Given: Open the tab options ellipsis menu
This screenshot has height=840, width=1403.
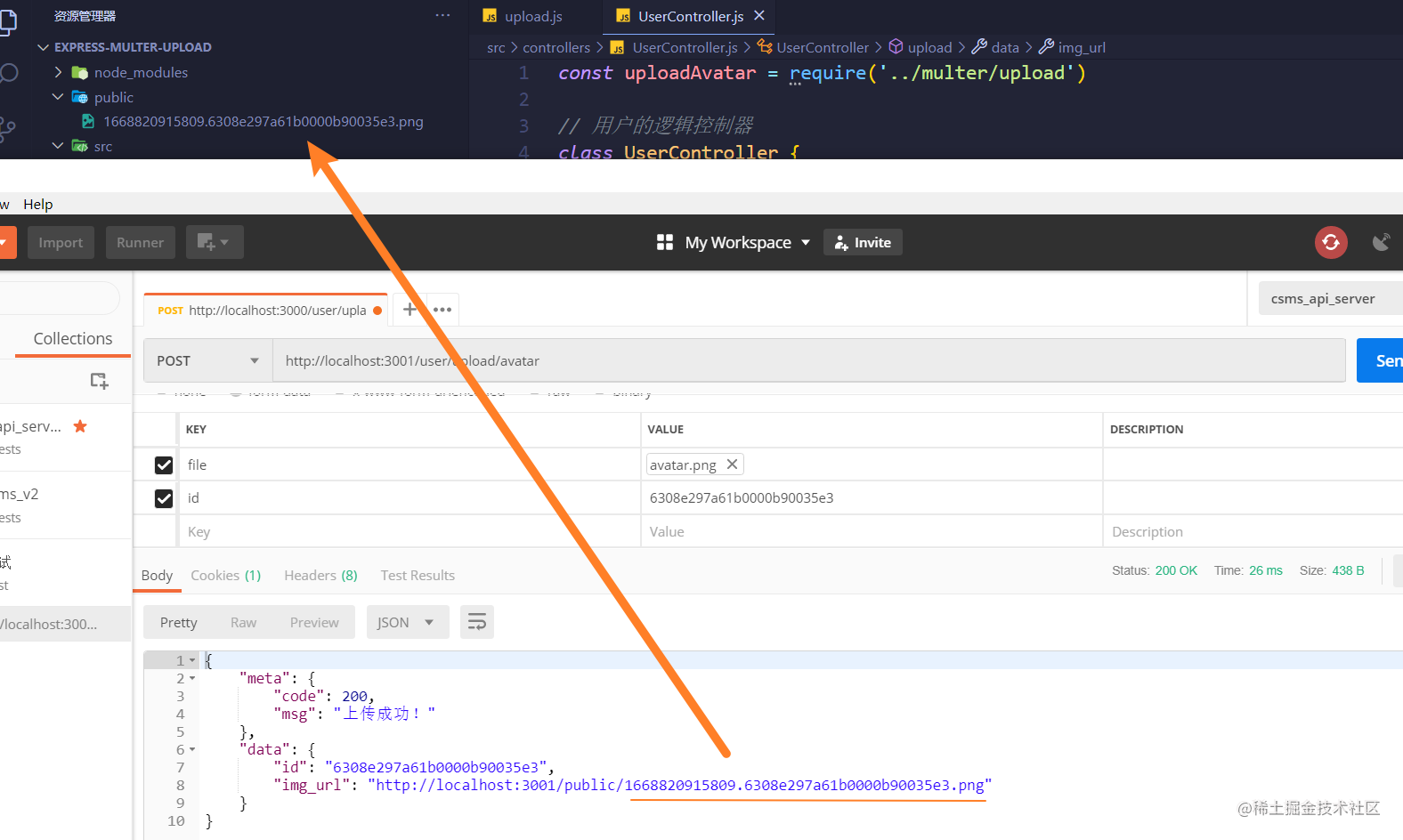Looking at the screenshot, I should [x=442, y=310].
